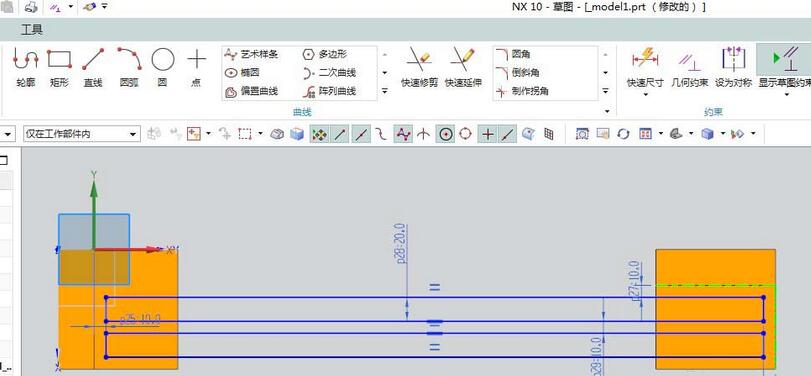Open 几何约束 geometric constraints
The height and width of the screenshot is (376, 811).
click(689, 67)
